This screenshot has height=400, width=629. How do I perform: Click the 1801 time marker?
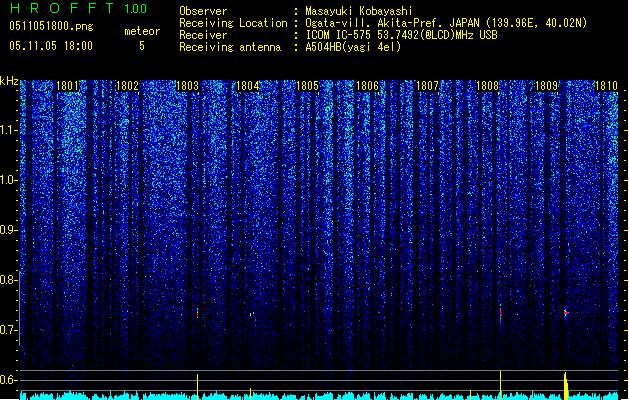coord(67,86)
